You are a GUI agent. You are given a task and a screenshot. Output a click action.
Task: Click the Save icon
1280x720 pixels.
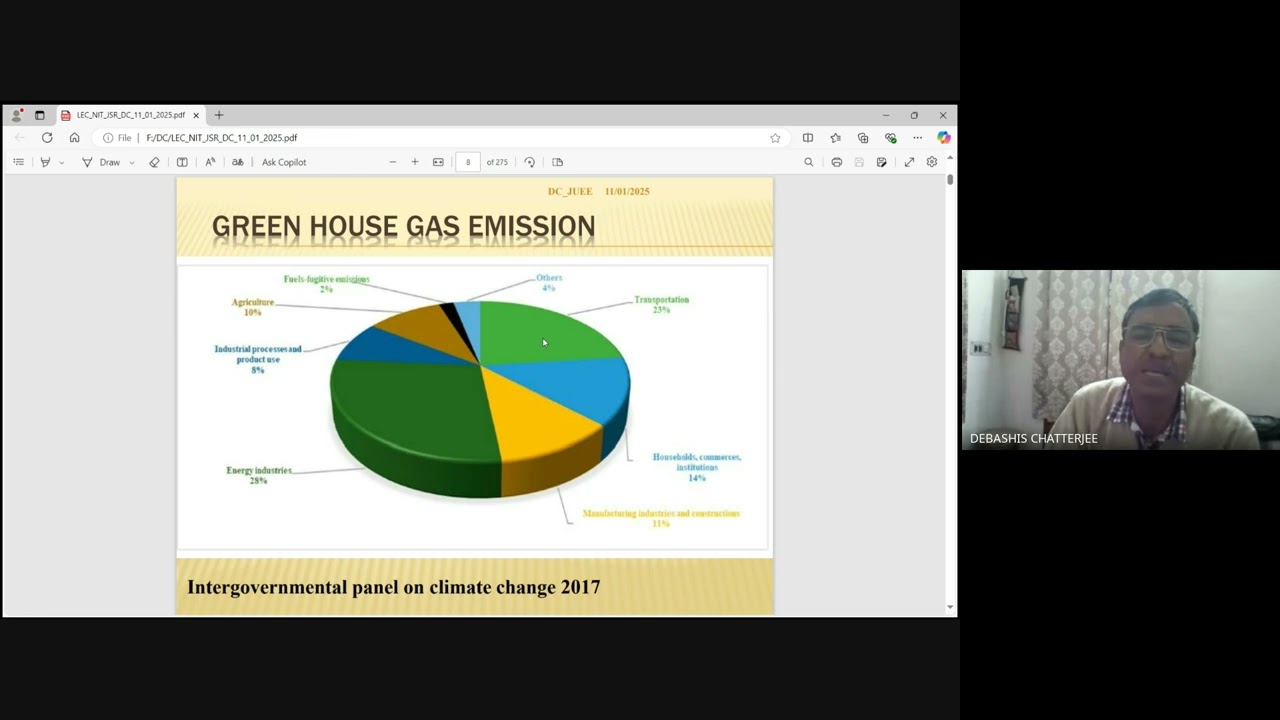point(859,162)
